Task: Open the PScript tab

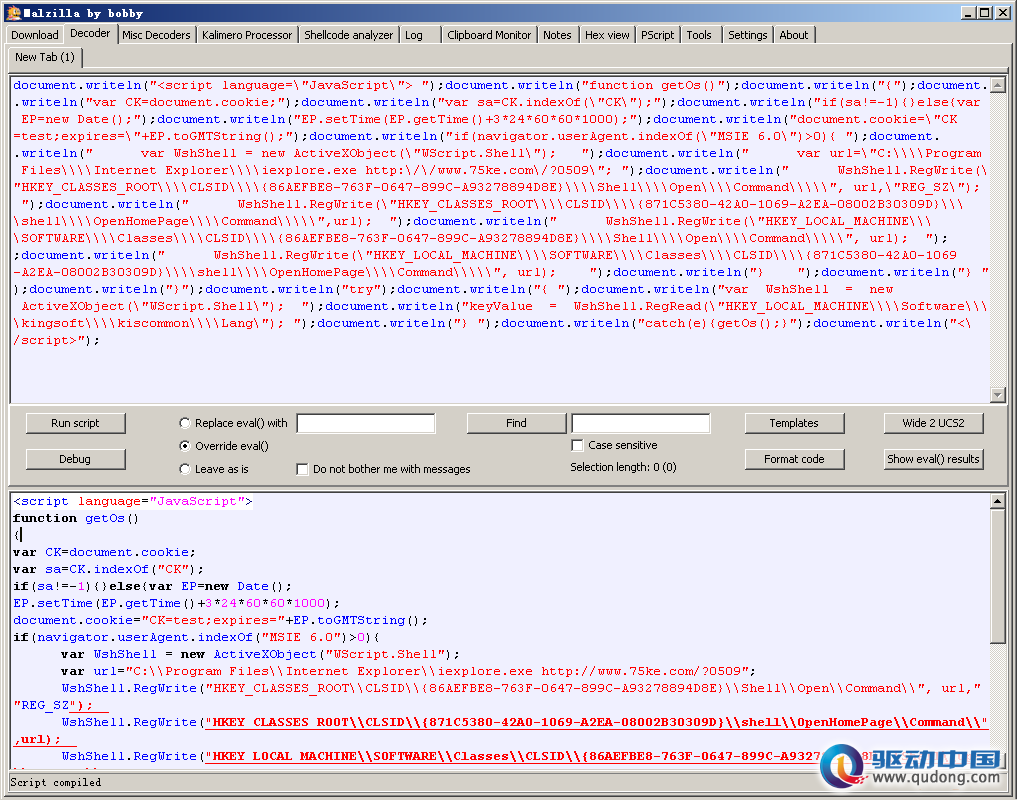Action: (x=657, y=35)
